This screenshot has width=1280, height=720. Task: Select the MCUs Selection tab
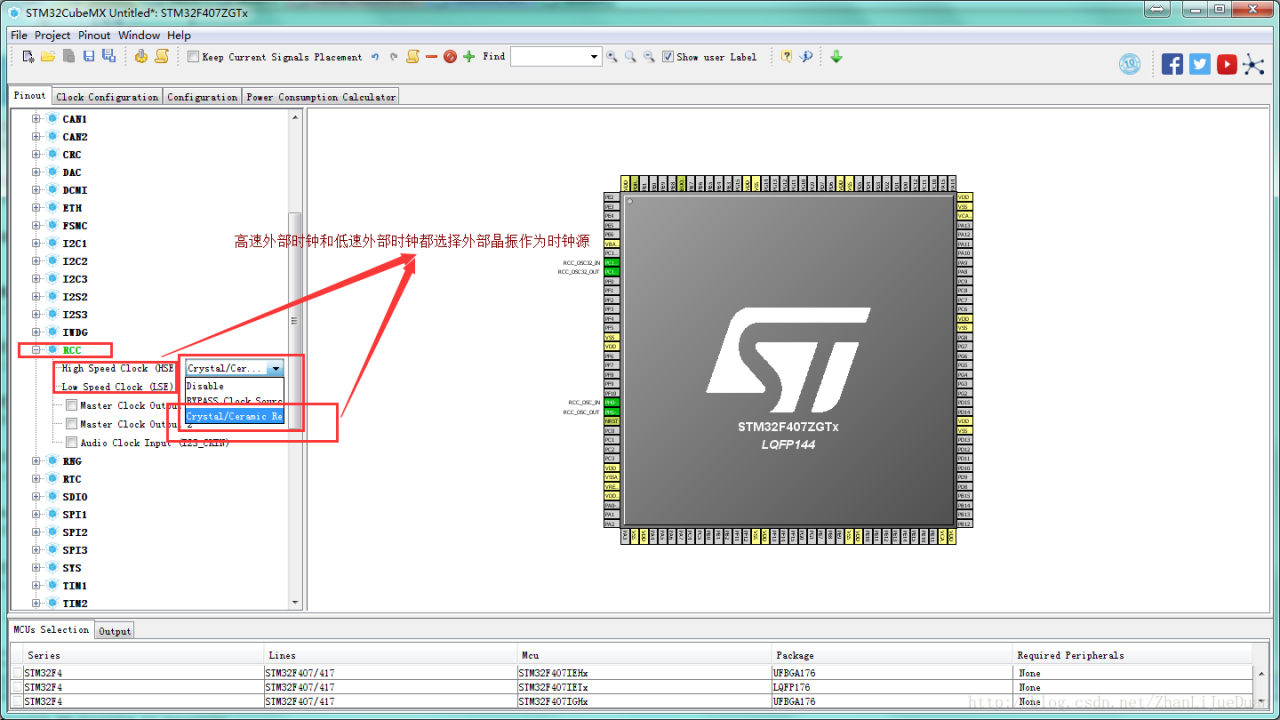[51, 630]
